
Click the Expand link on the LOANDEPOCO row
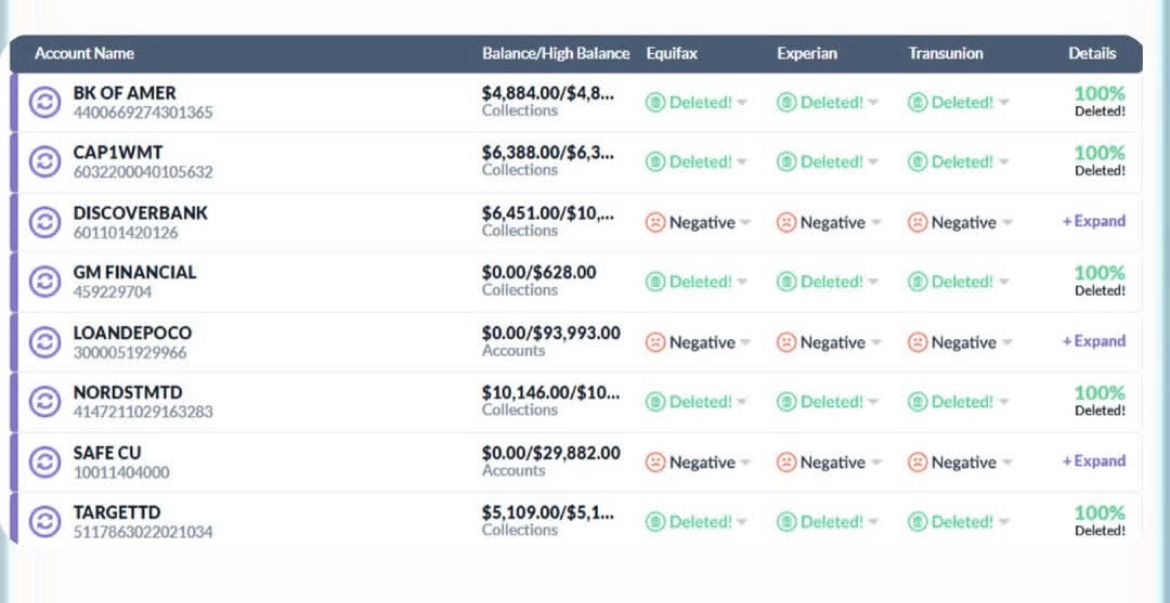(1093, 341)
